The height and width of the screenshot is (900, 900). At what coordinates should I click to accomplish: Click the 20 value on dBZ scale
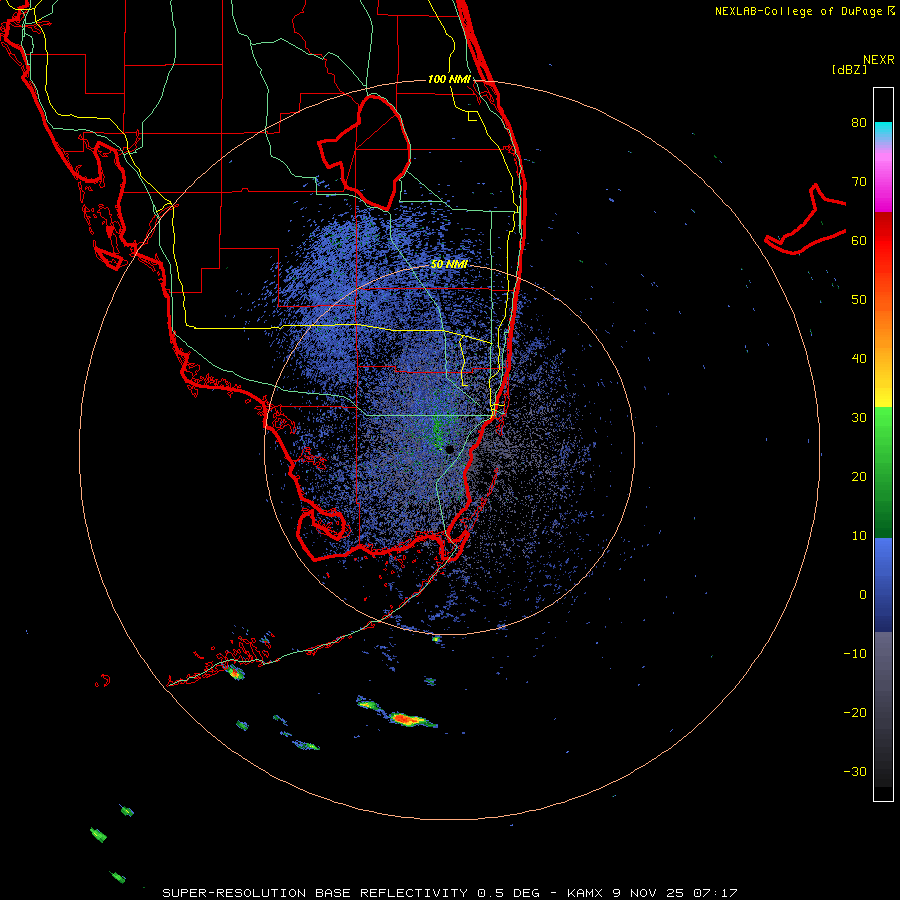click(x=859, y=477)
